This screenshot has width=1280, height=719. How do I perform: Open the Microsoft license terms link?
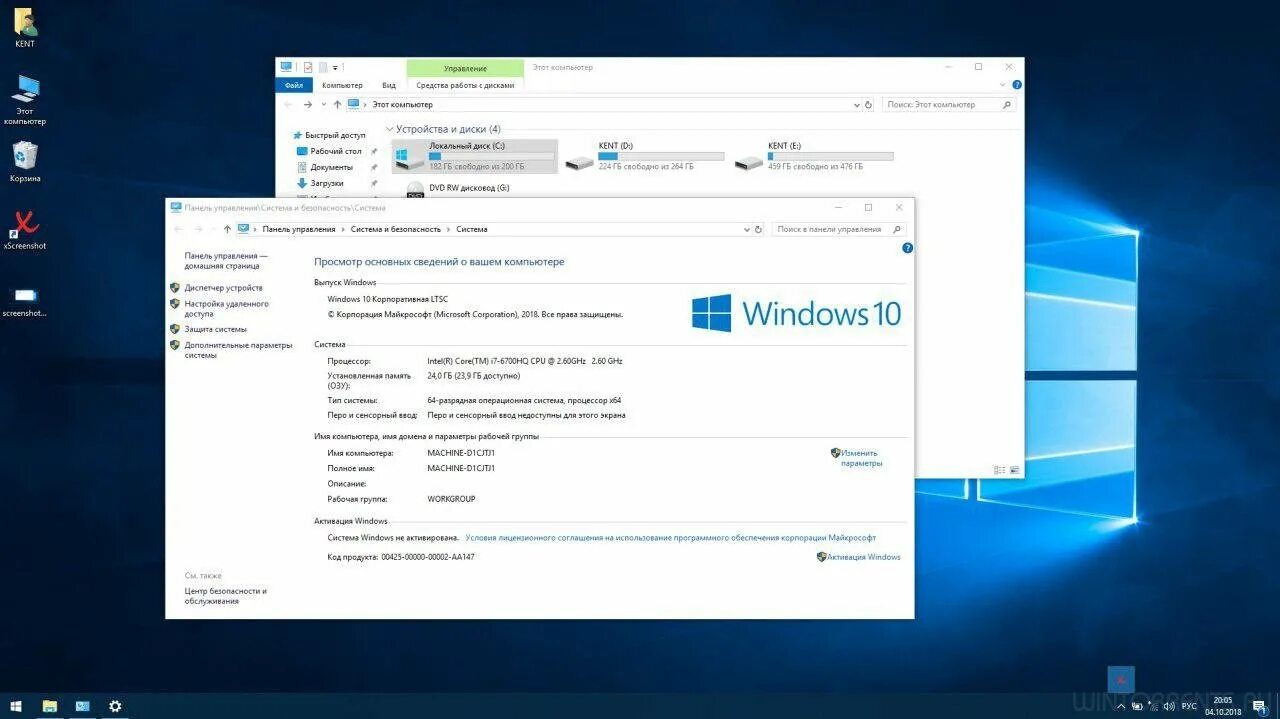click(670, 537)
